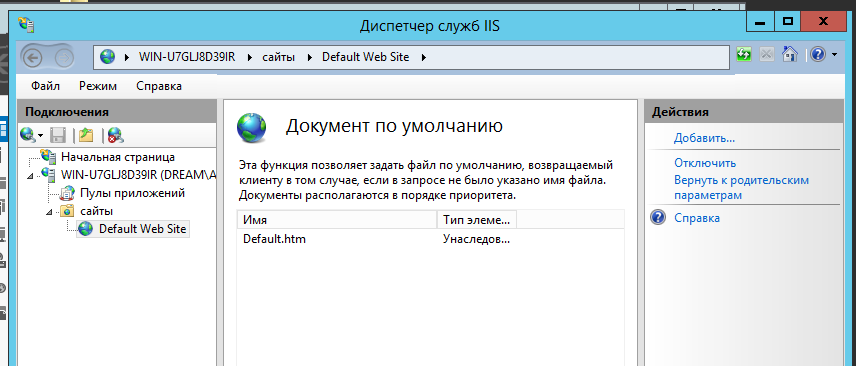Click the large globe icon beside page heading
This screenshot has height=366, width=856.
251,128
